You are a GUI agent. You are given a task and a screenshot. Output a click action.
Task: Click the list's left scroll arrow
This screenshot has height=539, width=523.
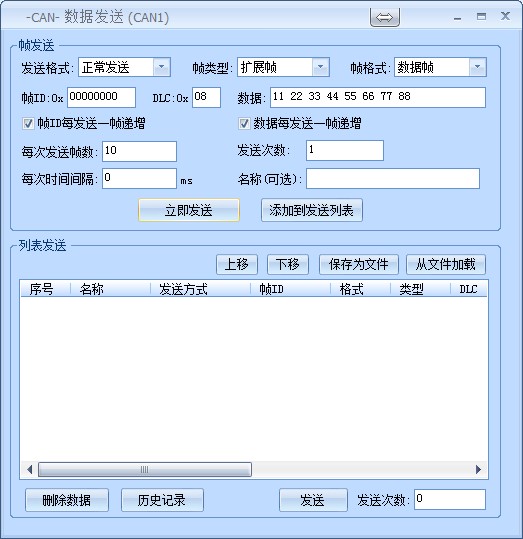(29, 470)
